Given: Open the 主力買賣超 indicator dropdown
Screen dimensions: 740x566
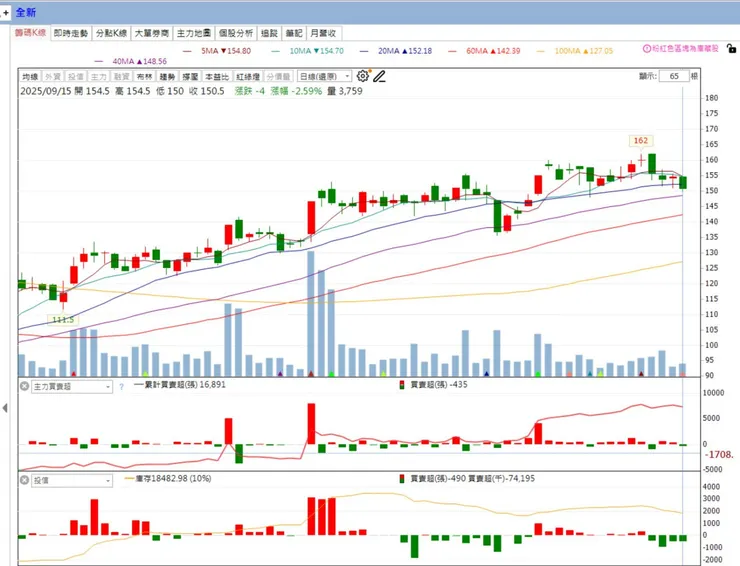Looking at the screenshot, I should pos(72,387).
